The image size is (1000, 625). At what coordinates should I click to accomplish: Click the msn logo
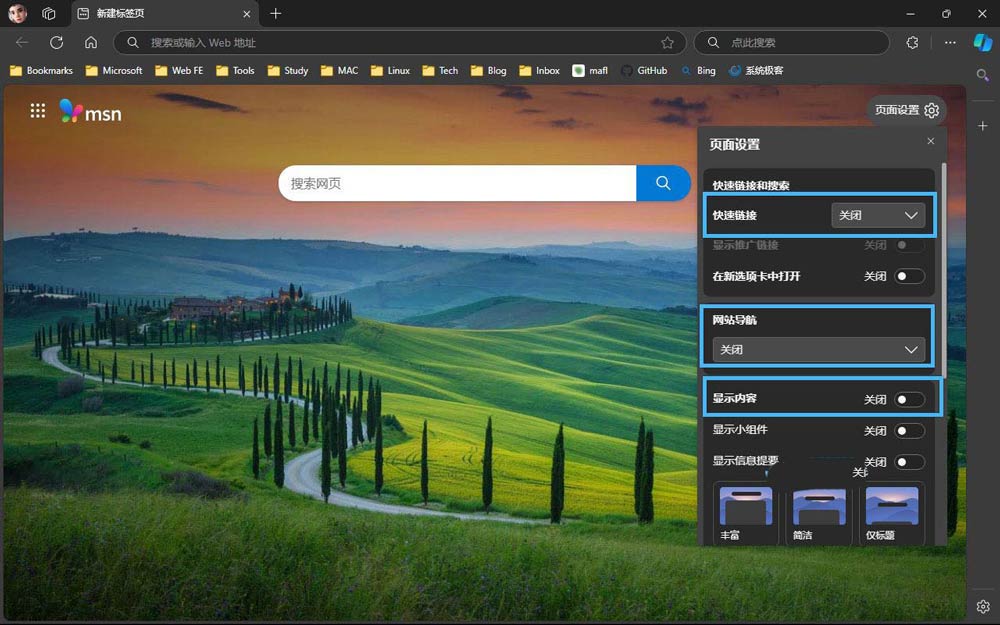90,112
